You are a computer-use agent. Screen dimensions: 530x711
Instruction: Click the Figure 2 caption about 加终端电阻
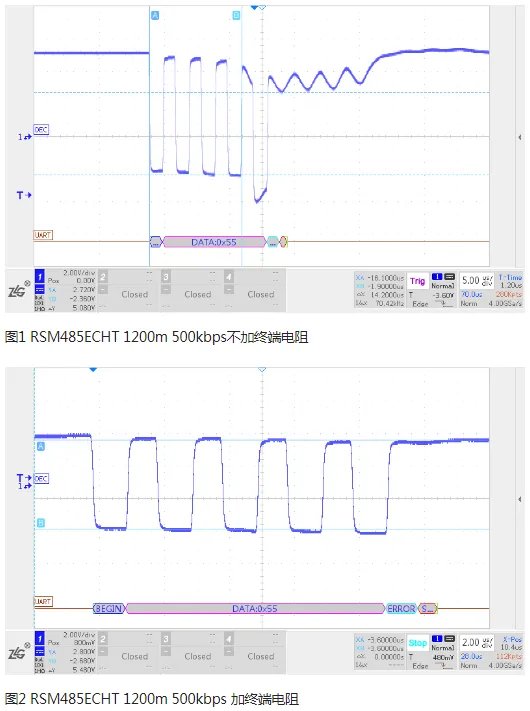[151, 699]
